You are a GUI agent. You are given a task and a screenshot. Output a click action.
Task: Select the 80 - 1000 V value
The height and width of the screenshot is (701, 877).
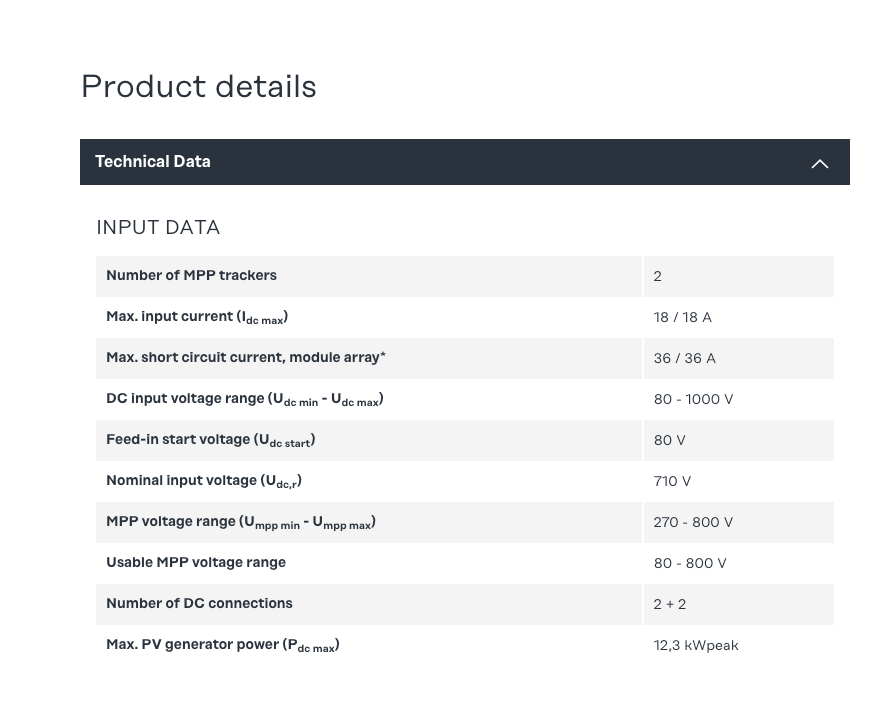693,399
